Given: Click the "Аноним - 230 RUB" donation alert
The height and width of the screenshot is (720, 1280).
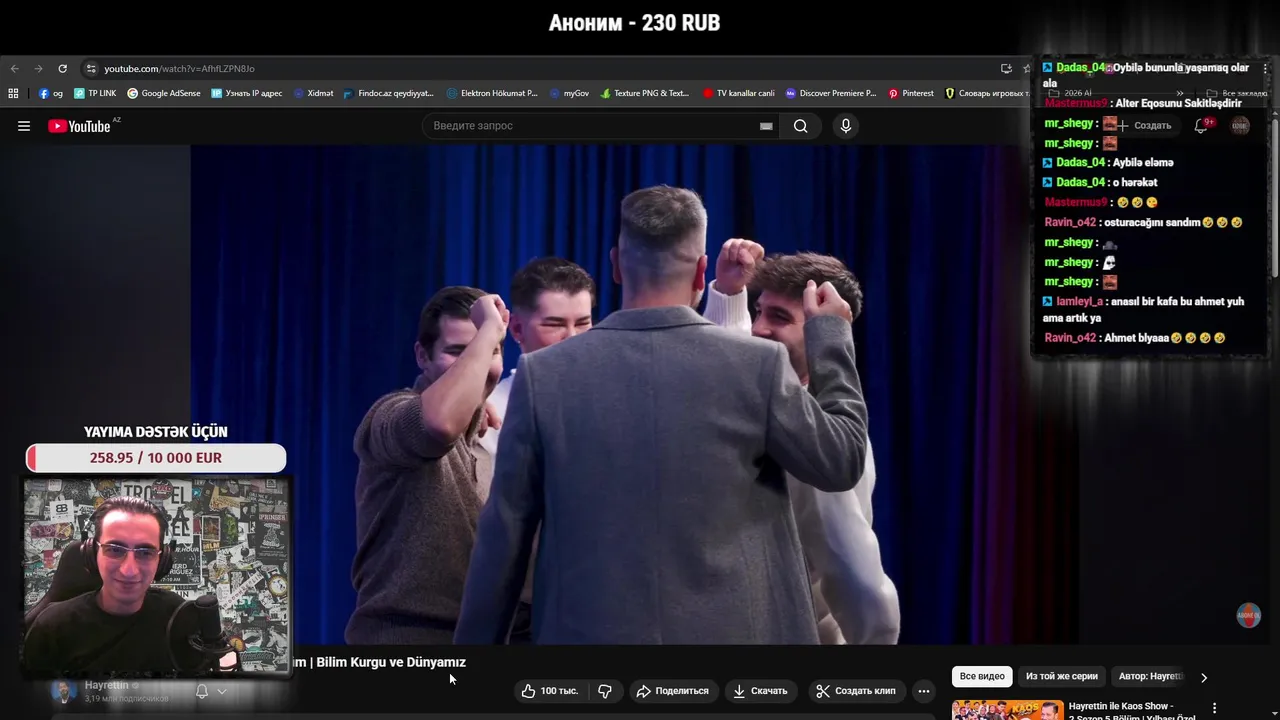Looking at the screenshot, I should pos(634,23).
